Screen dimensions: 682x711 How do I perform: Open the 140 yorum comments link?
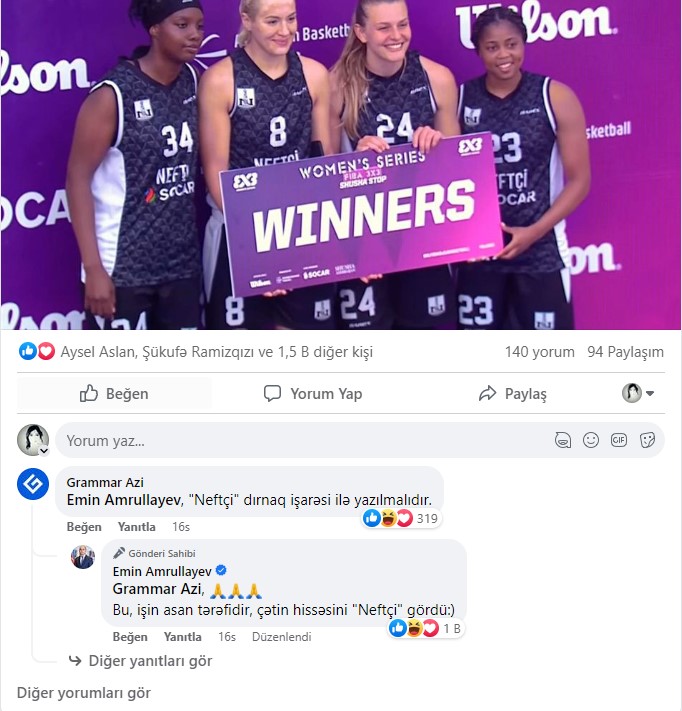tap(540, 352)
